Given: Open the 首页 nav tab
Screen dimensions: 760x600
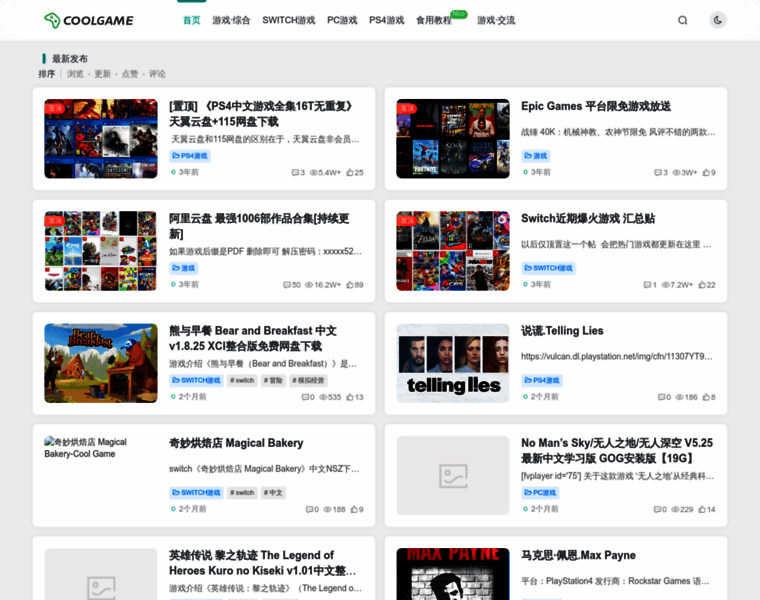Looking at the screenshot, I should [x=191, y=20].
